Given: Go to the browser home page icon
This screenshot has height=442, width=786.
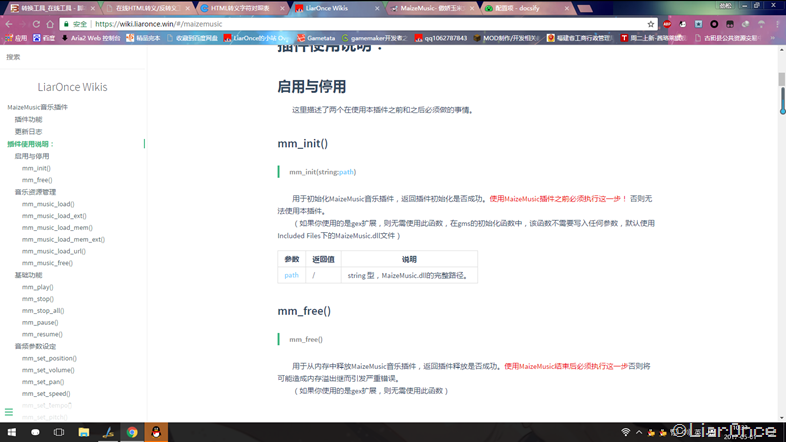Looking at the screenshot, I should tap(50, 24).
